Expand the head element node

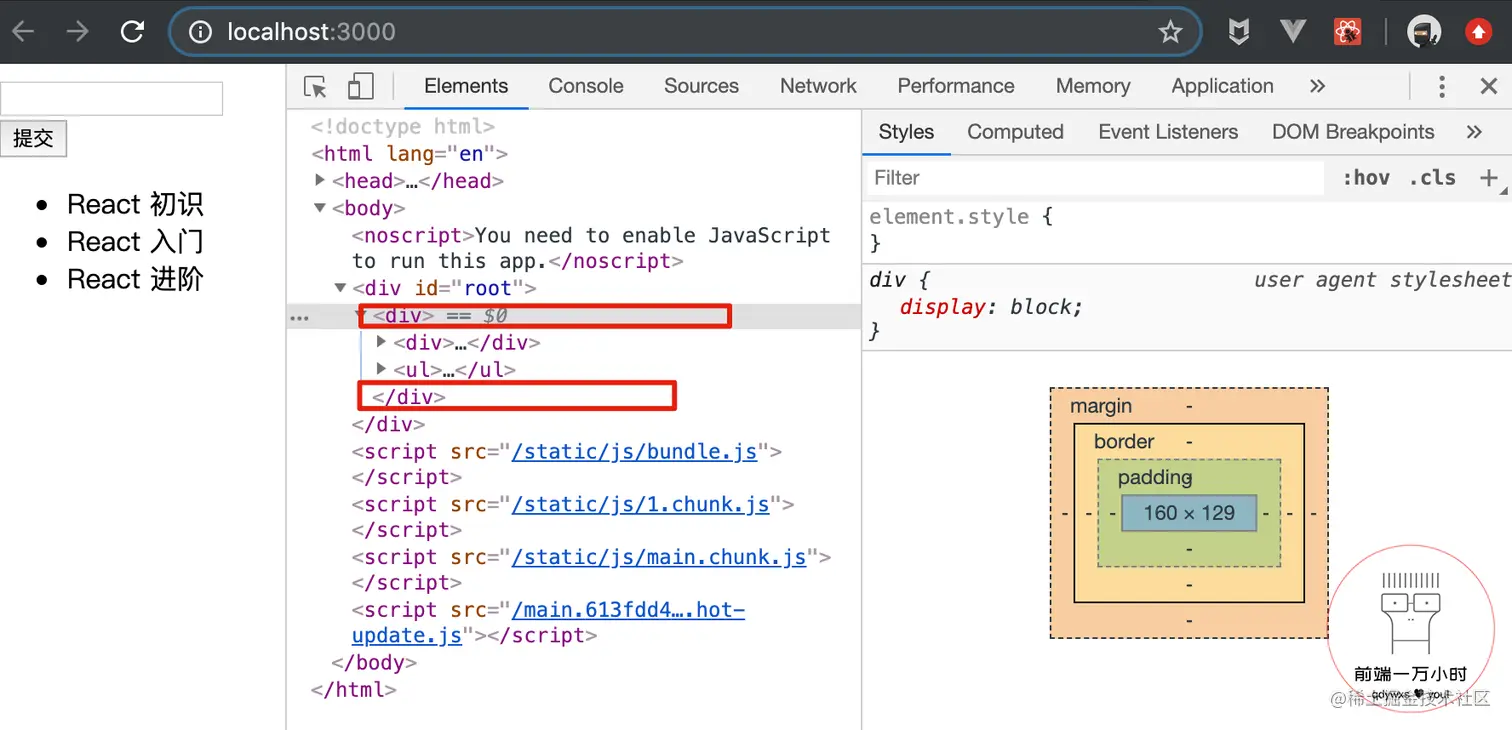click(x=320, y=180)
